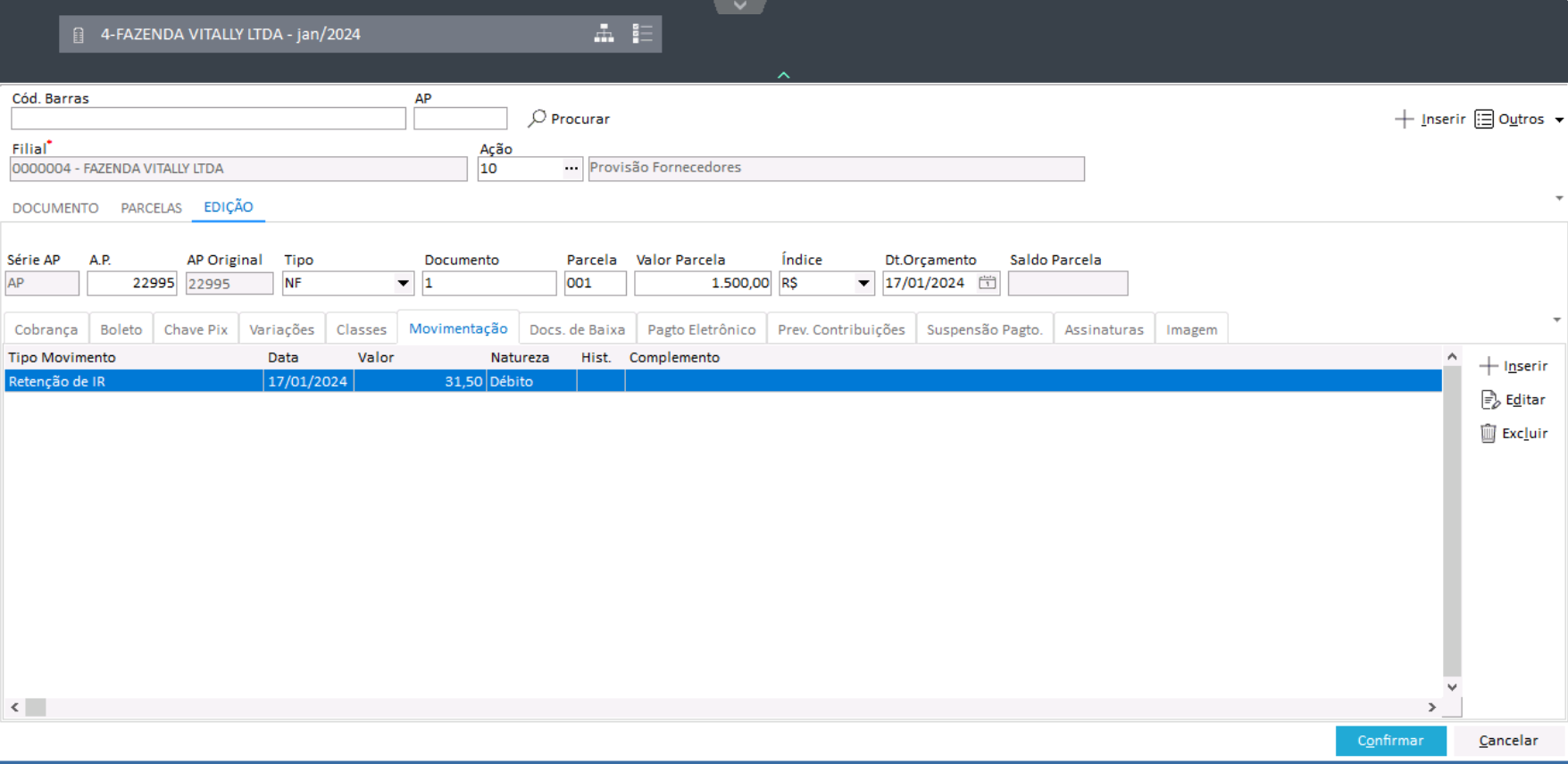Collapse the top header panel chevron
The width and height of the screenshot is (1568, 764).
(x=783, y=76)
